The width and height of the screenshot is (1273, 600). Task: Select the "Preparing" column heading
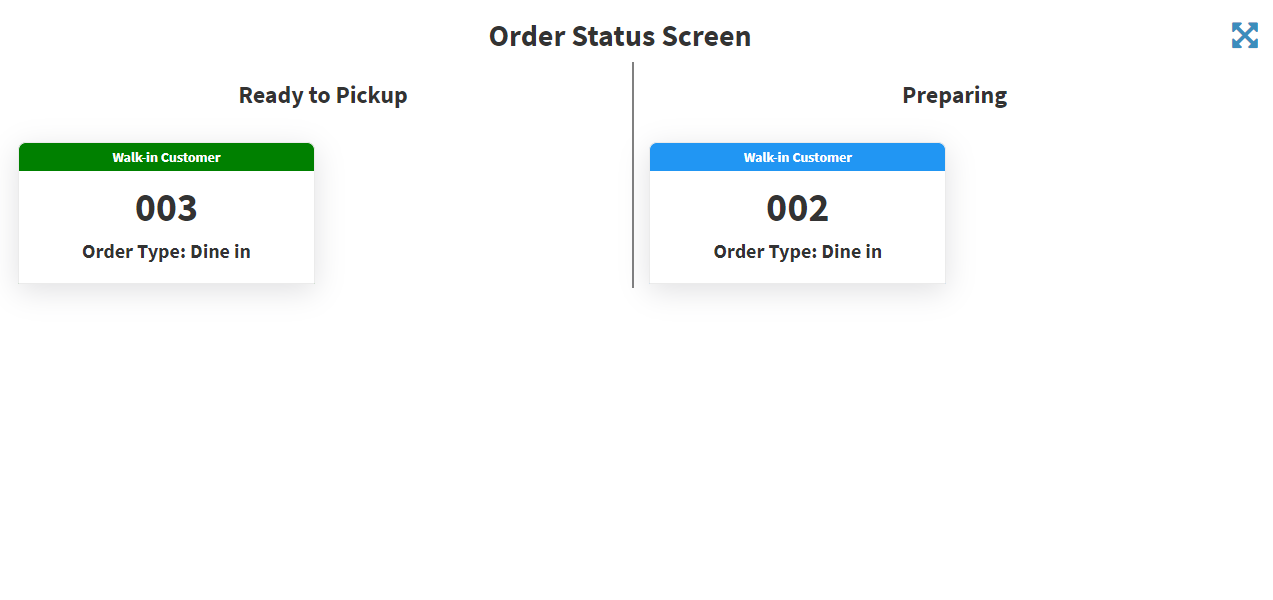[x=954, y=96]
